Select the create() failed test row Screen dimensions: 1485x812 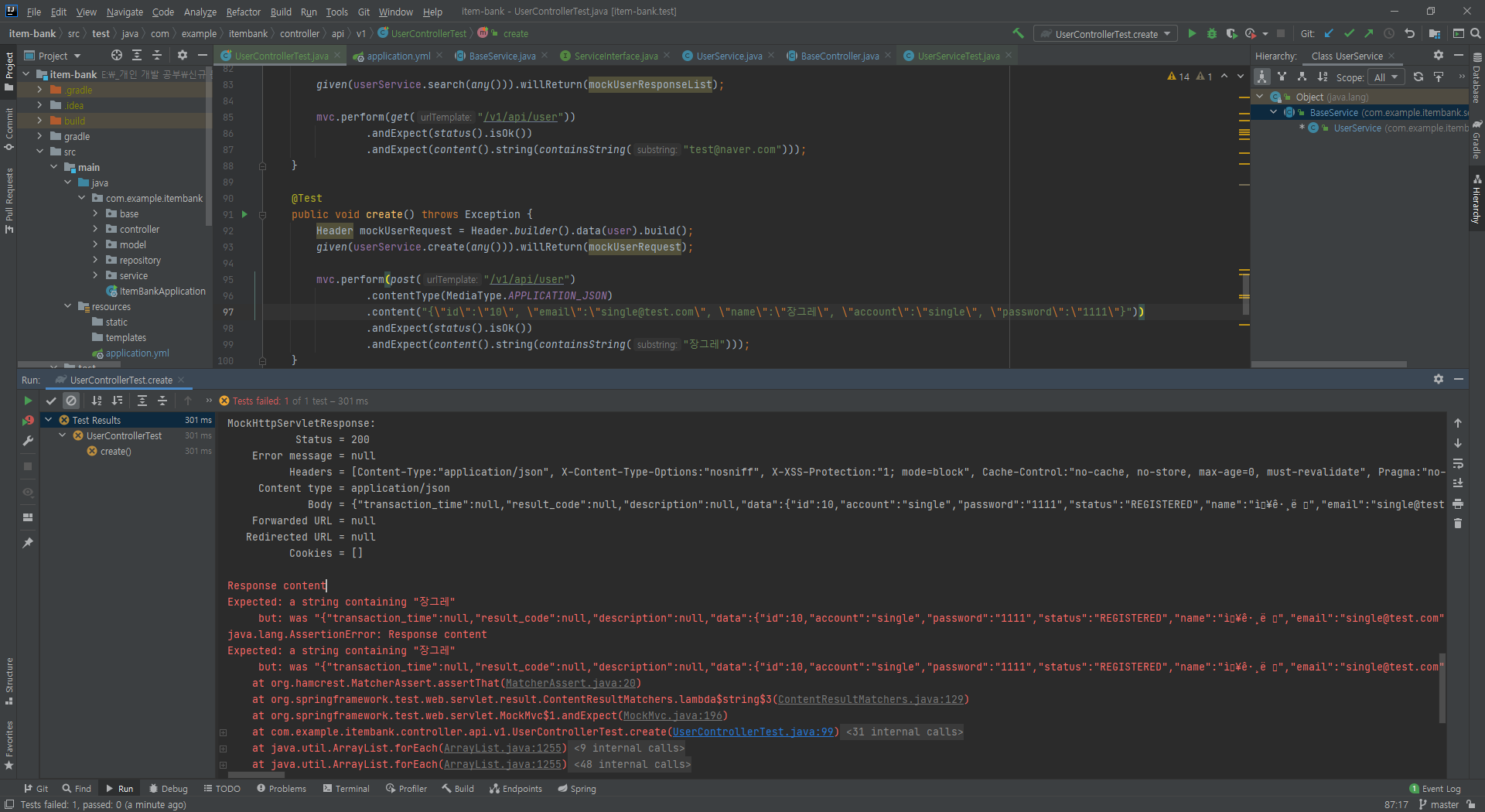click(x=128, y=451)
